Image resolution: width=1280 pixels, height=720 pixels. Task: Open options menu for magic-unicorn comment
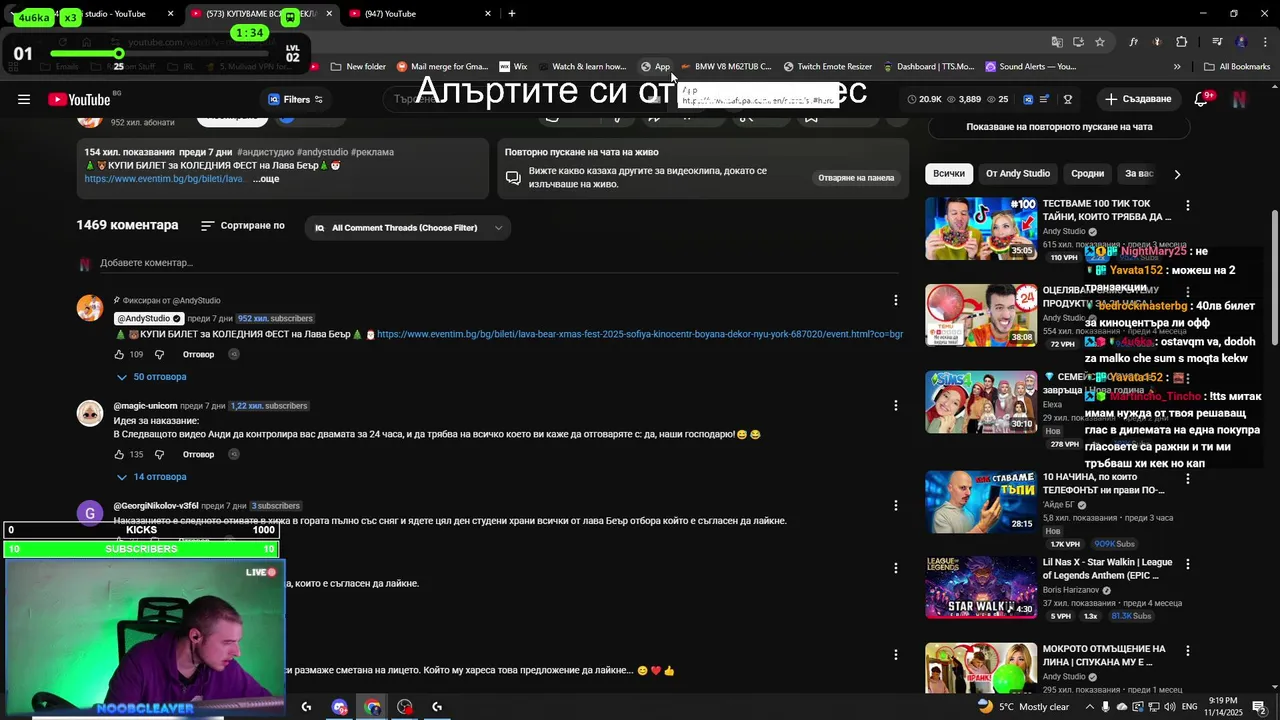[x=895, y=406]
